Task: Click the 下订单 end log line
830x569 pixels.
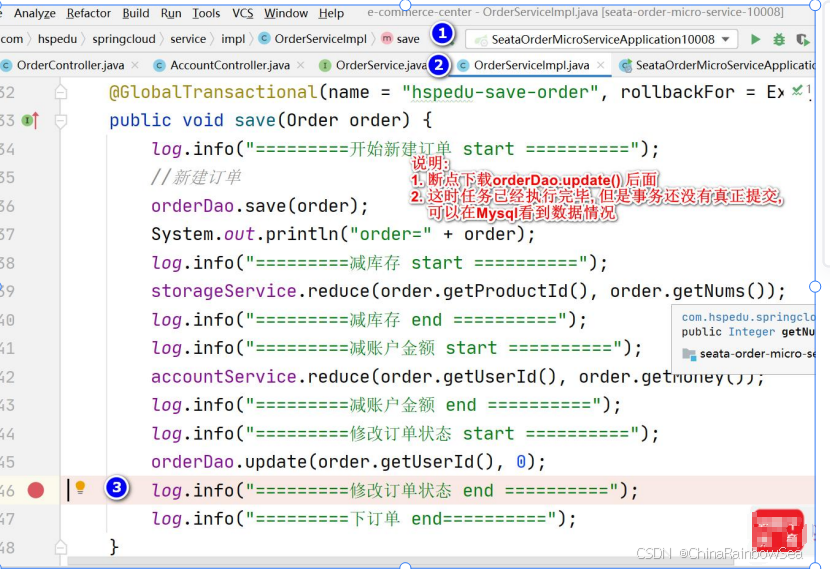Action: coord(364,519)
